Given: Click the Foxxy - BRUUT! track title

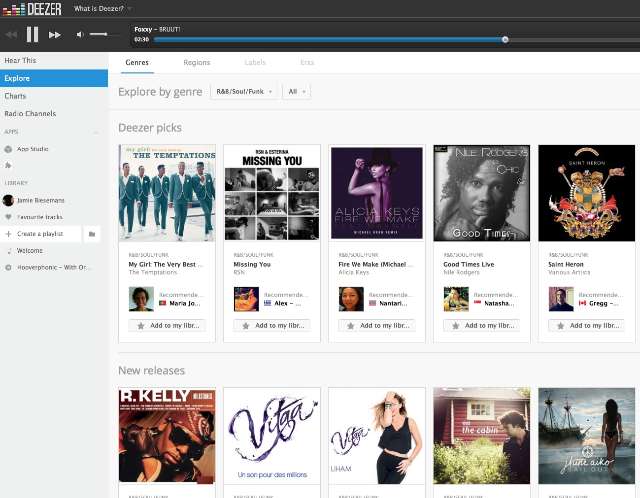Looking at the screenshot, I should tap(157, 29).
